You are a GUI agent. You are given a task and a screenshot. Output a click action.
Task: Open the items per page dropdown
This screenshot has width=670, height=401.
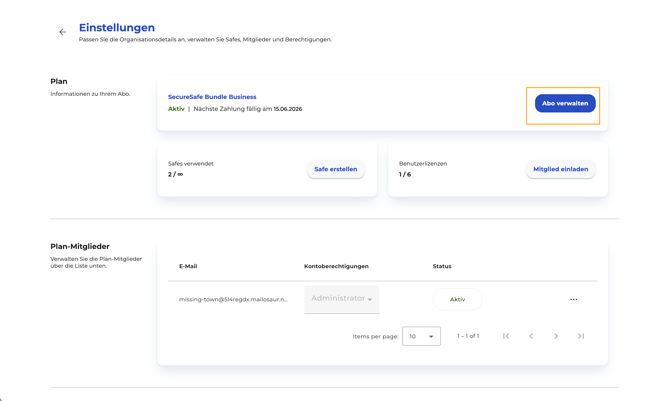tap(421, 336)
